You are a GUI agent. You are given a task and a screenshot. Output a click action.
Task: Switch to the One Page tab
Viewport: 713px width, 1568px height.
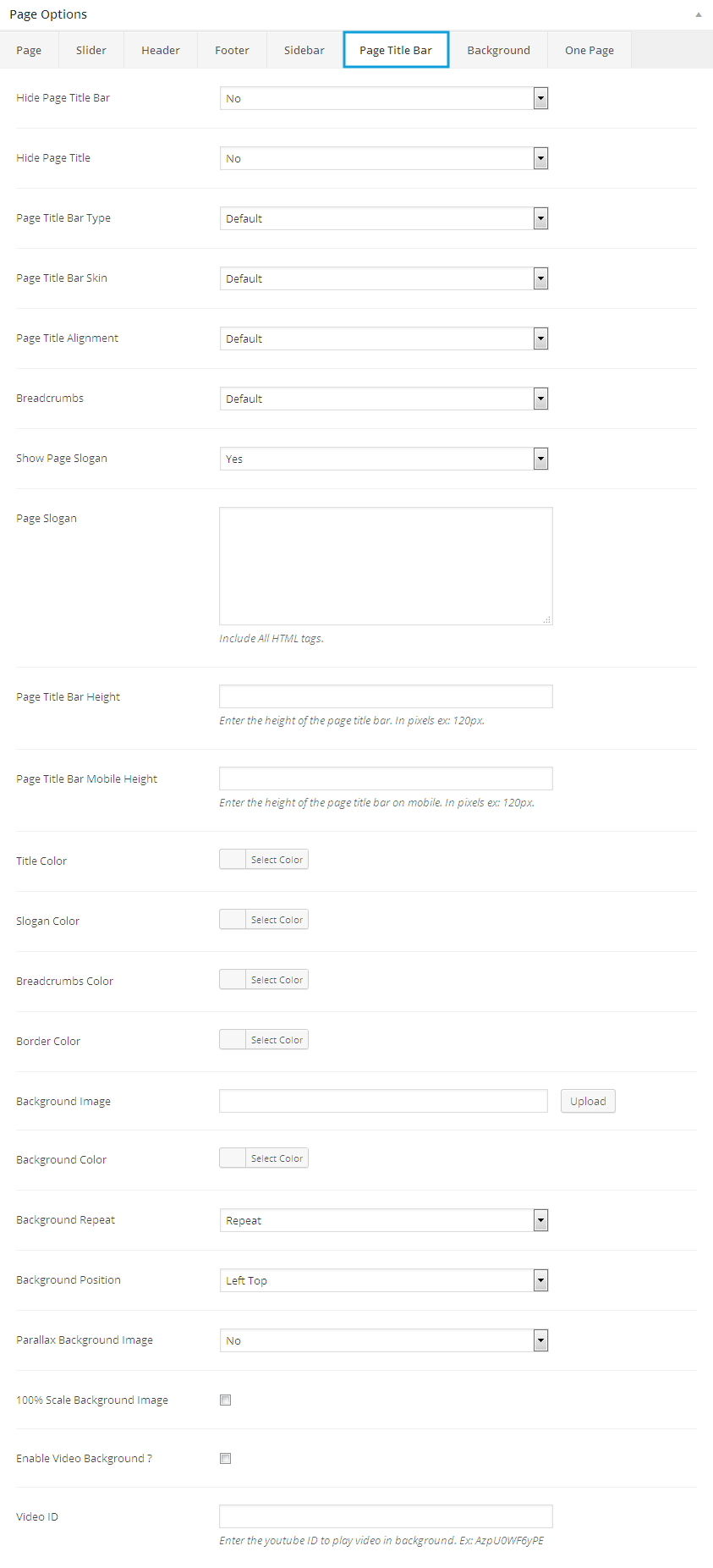pos(589,50)
